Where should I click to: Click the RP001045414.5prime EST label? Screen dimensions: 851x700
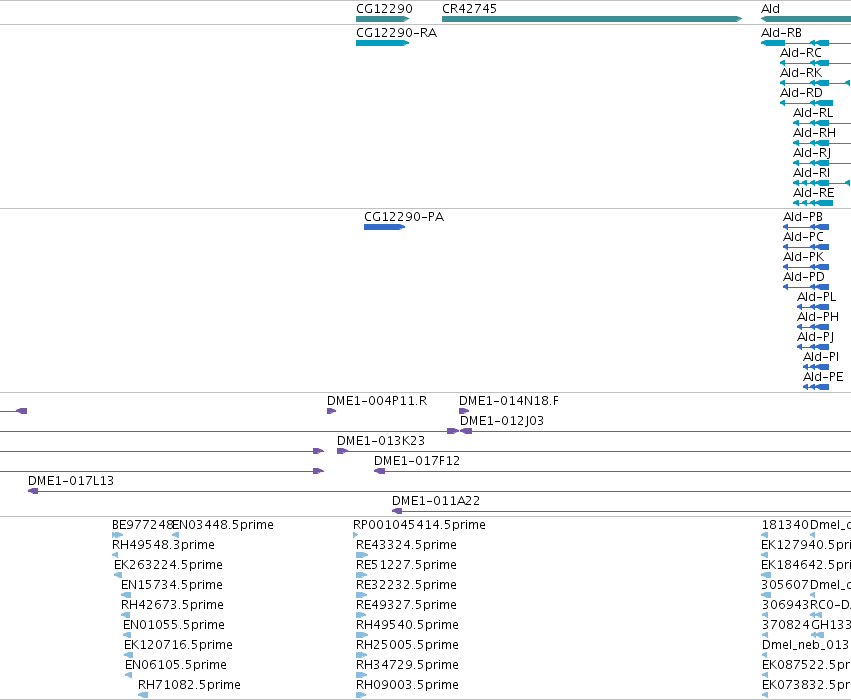click(419, 525)
